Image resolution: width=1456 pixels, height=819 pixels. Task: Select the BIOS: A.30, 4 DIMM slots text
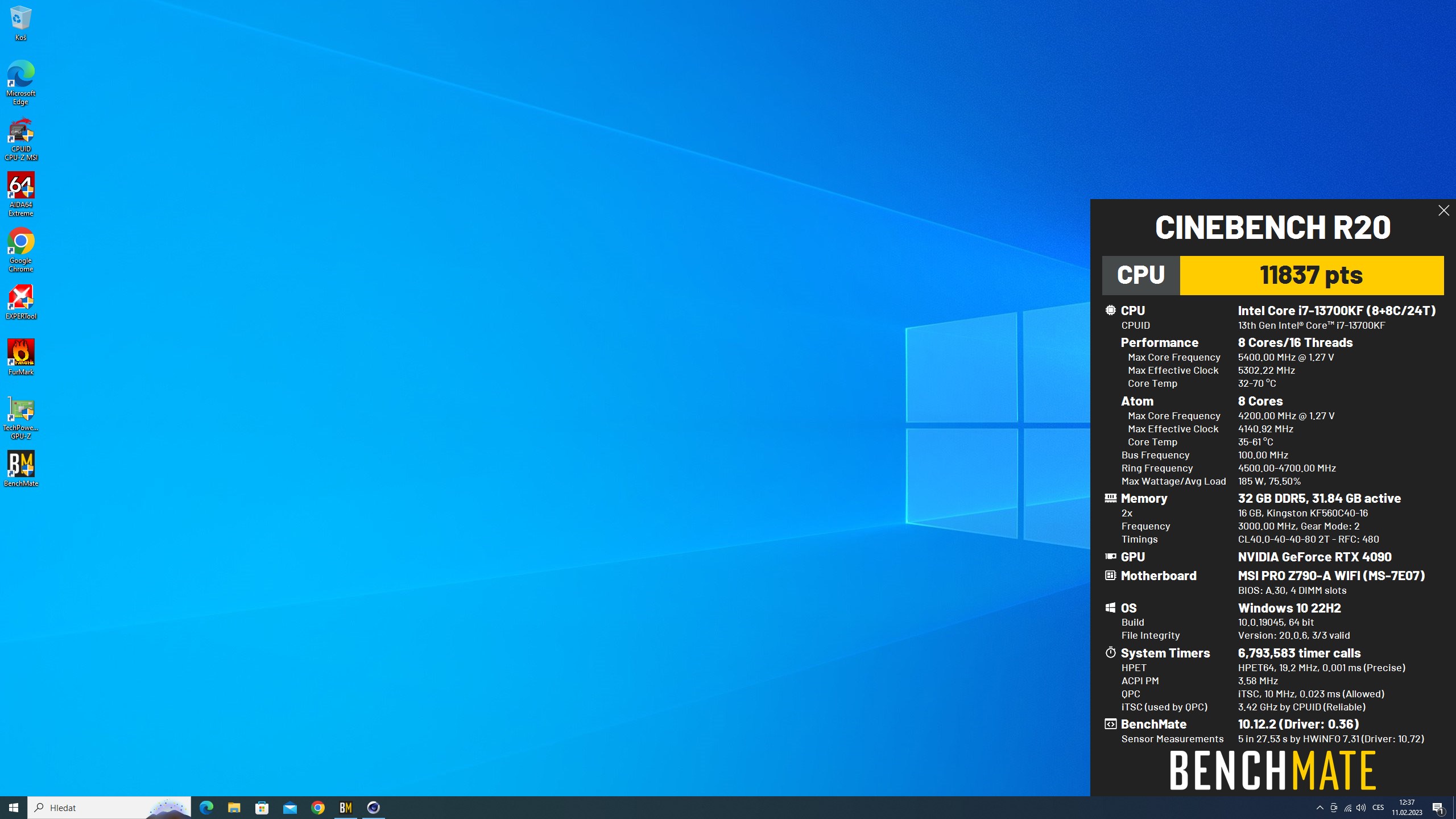tap(1292, 590)
